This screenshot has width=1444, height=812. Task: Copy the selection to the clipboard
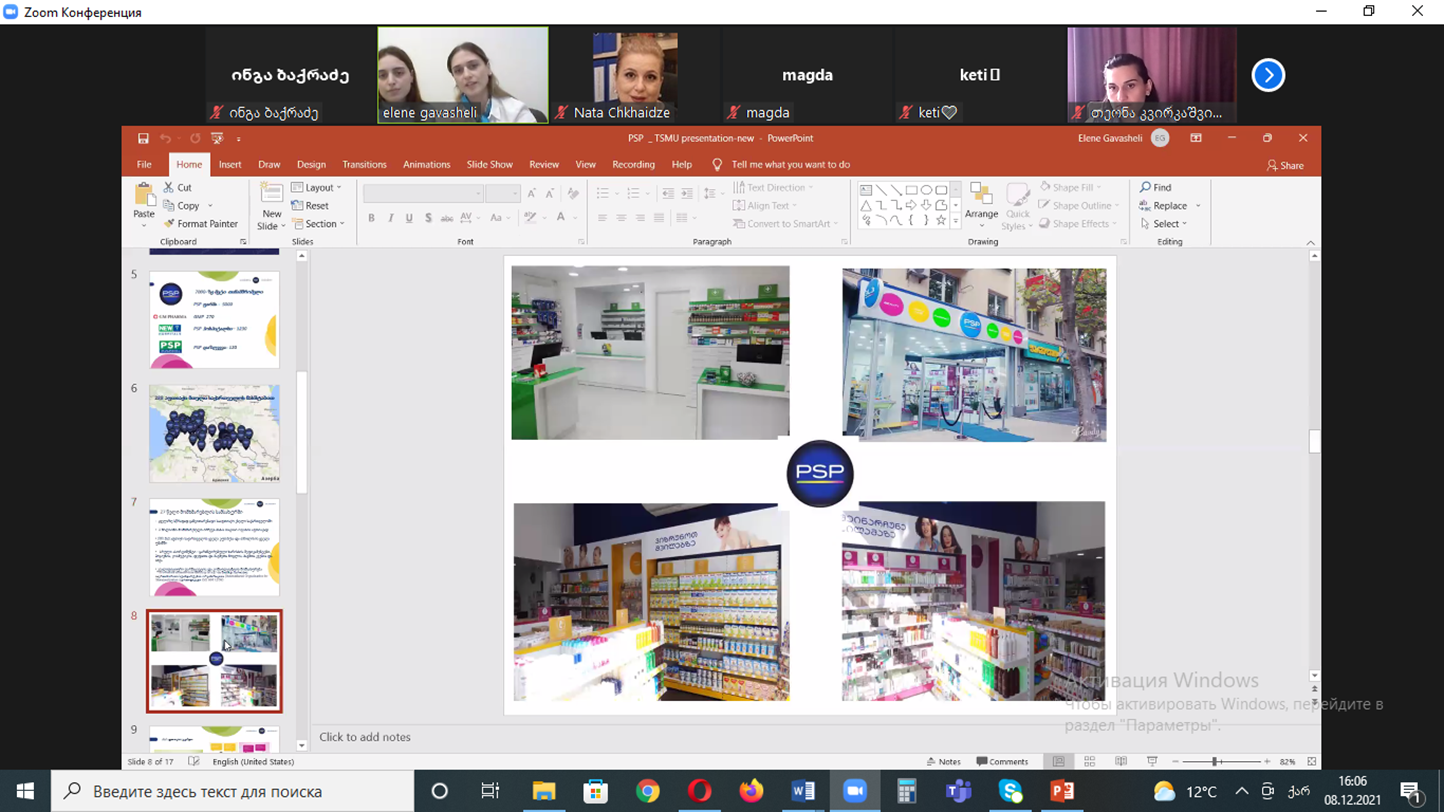(x=181, y=206)
